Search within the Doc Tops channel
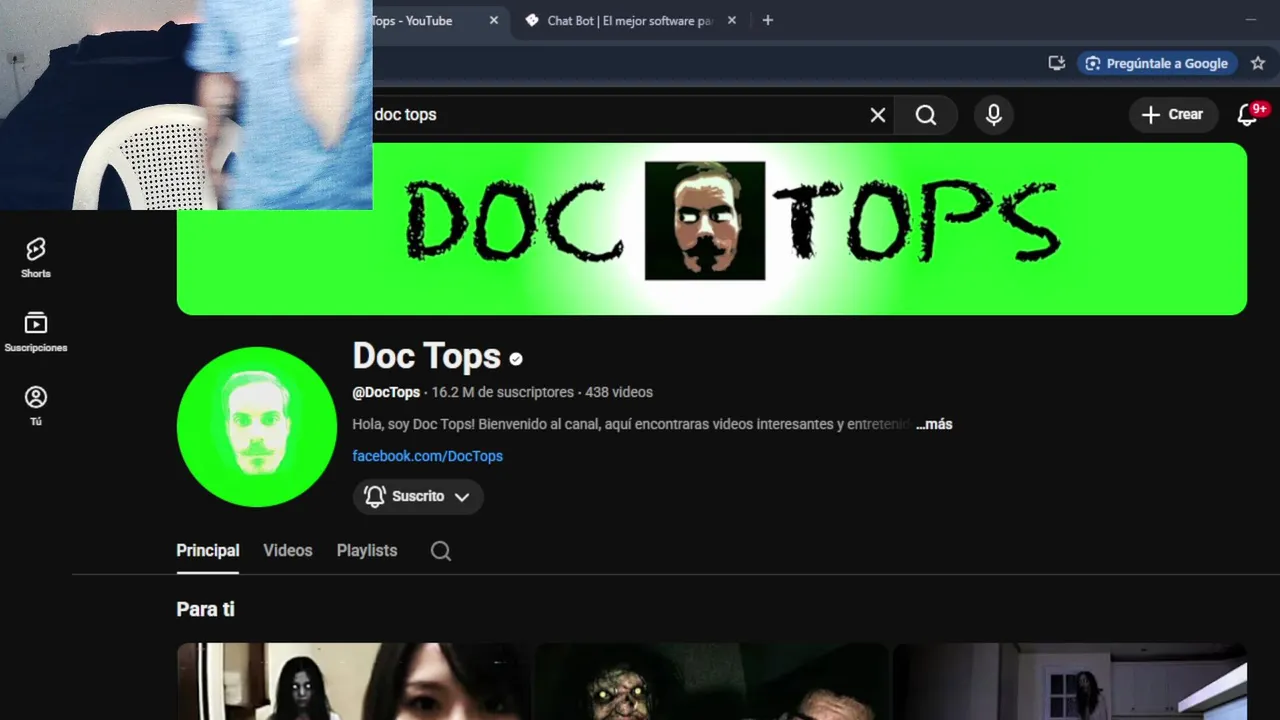The height and width of the screenshot is (720, 1280). click(x=441, y=551)
